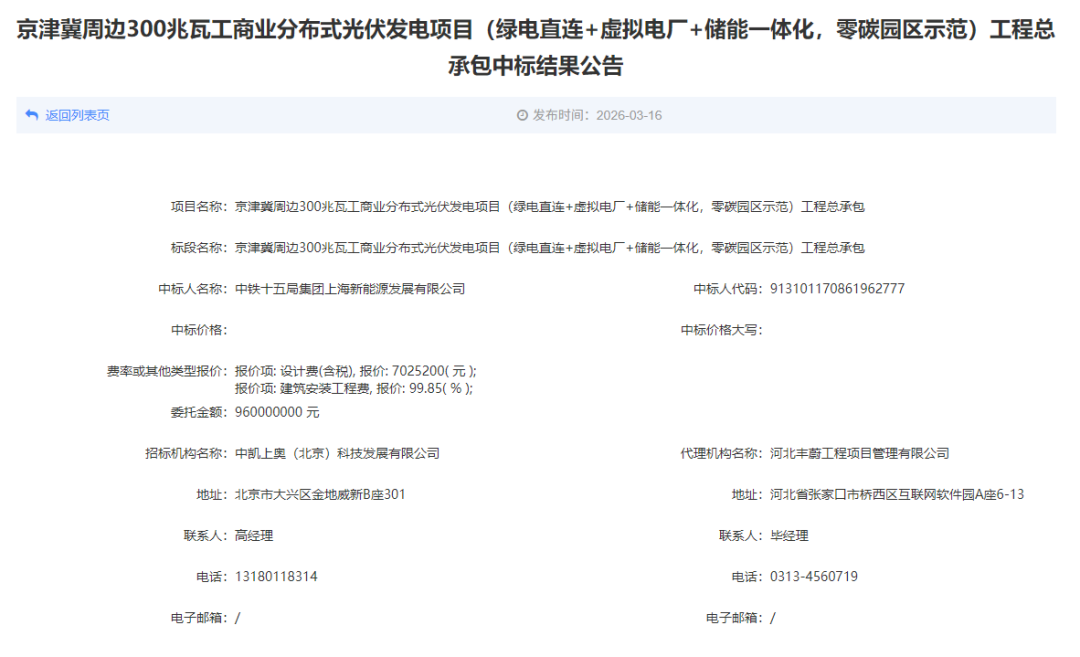
Task: Click contact person 毕经理
Action: [x=789, y=535]
